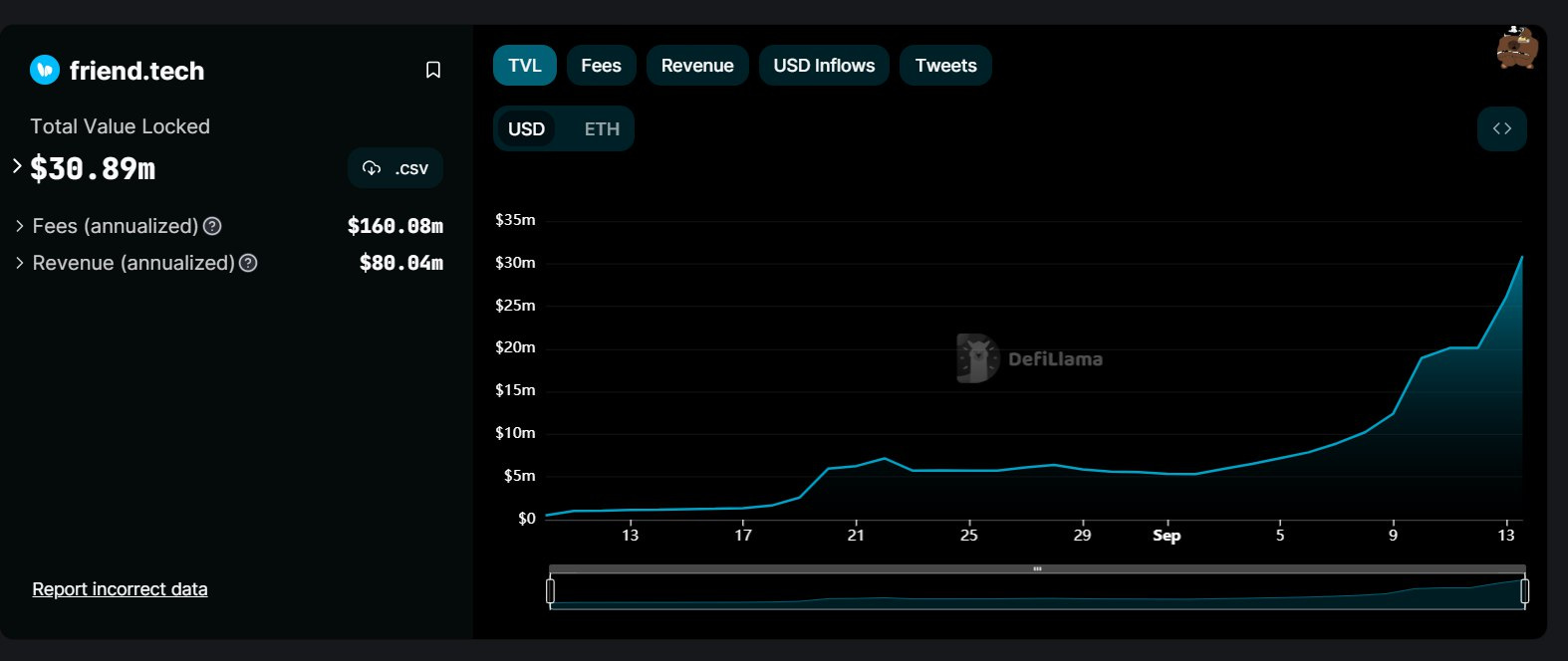Click the $30.89m total value figure
This screenshot has width=1568, height=661.
pos(93,168)
